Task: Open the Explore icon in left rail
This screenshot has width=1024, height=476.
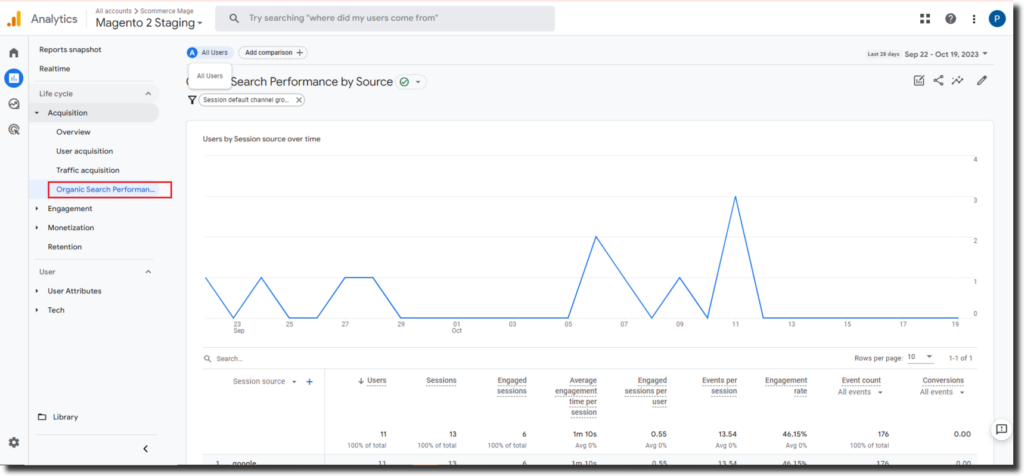Action: pyautogui.click(x=13, y=103)
